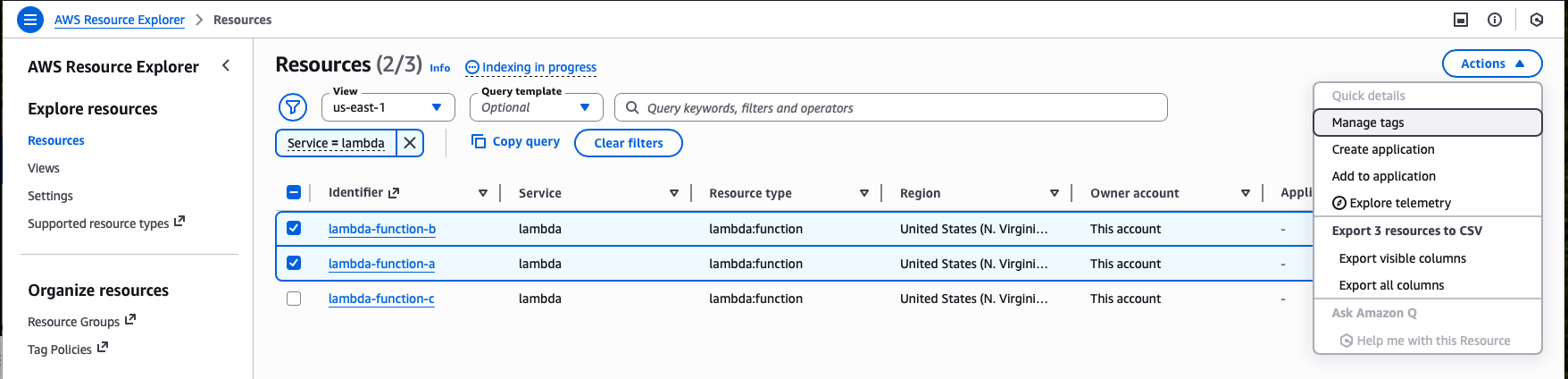Select Add to application menu item
This screenshot has width=1568, height=379.
(1428, 176)
